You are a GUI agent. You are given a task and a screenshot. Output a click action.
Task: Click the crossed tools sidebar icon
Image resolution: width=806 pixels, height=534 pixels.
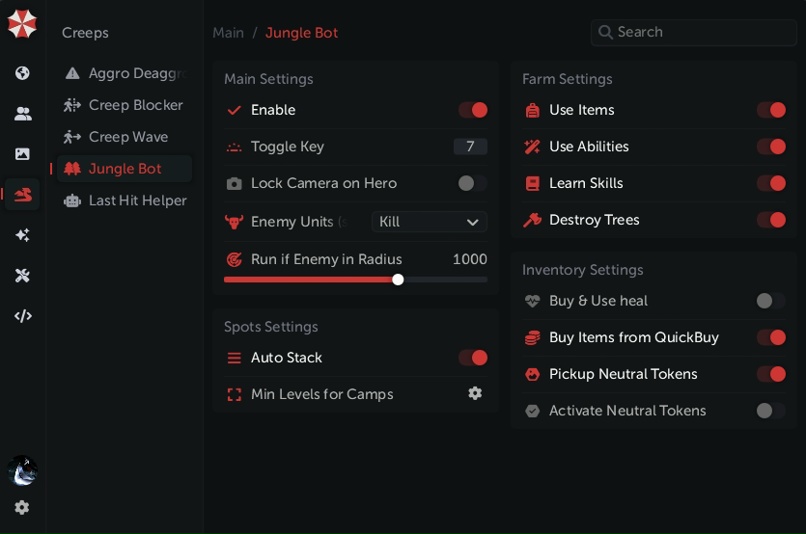click(x=22, y=275)
